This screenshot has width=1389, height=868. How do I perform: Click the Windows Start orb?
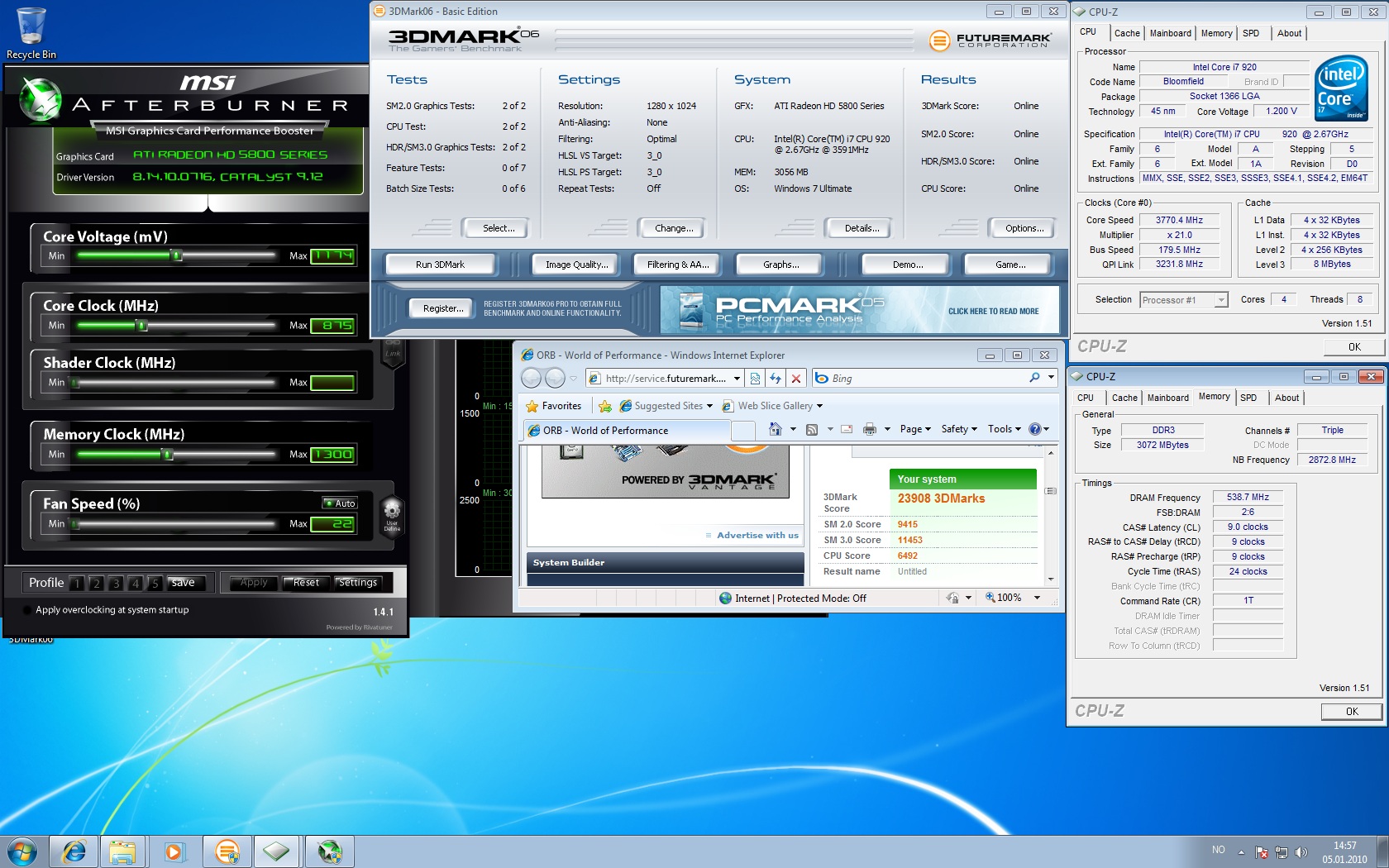click(x=21, y=851)
